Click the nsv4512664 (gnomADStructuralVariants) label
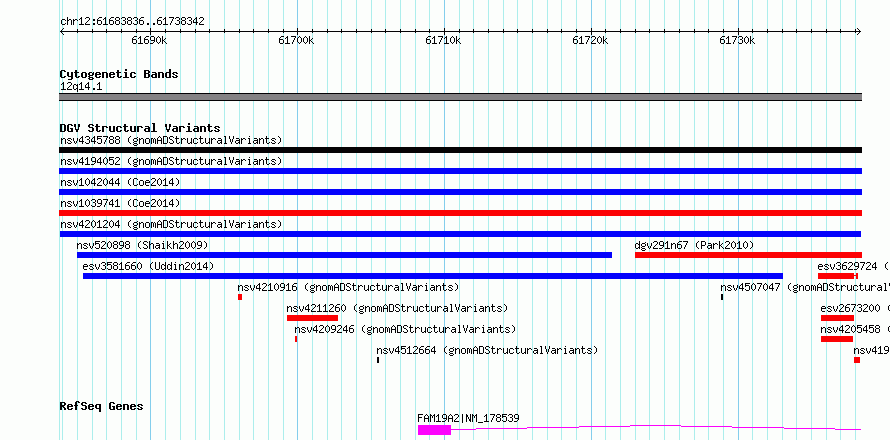 [487, 350]
